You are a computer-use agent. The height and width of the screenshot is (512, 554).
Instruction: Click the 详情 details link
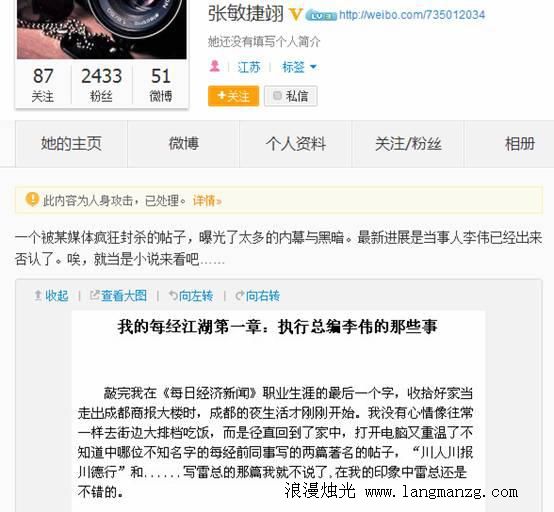click(207, 201)
